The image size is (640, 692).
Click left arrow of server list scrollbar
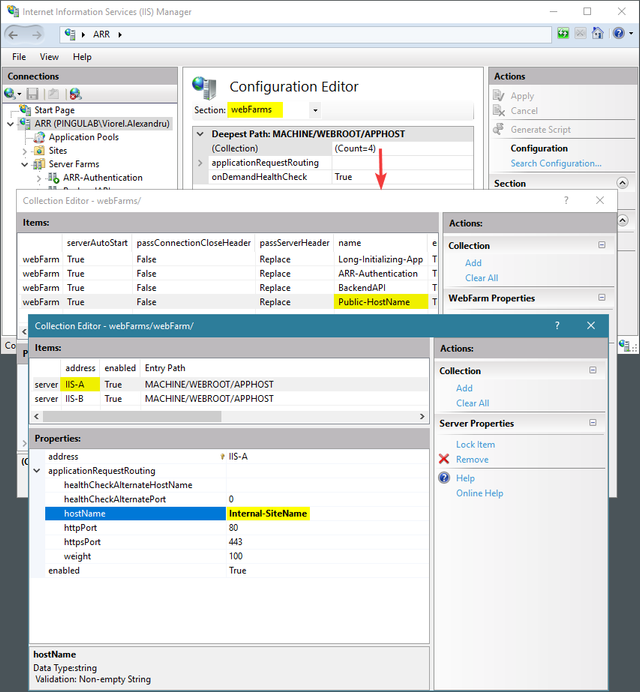(37, 416)
